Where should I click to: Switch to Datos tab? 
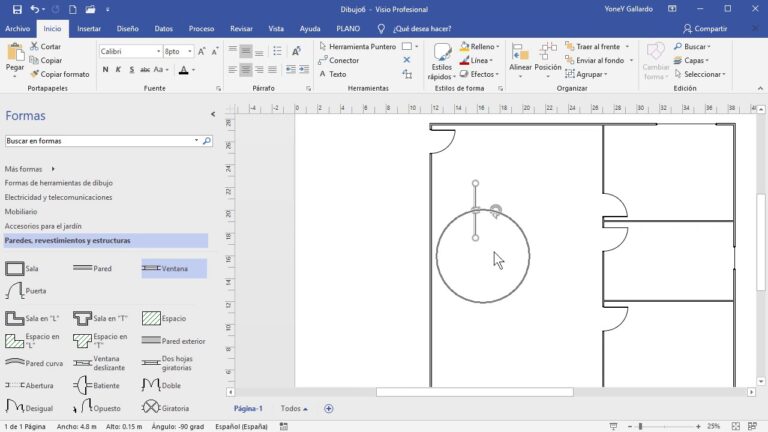point(164,29)
